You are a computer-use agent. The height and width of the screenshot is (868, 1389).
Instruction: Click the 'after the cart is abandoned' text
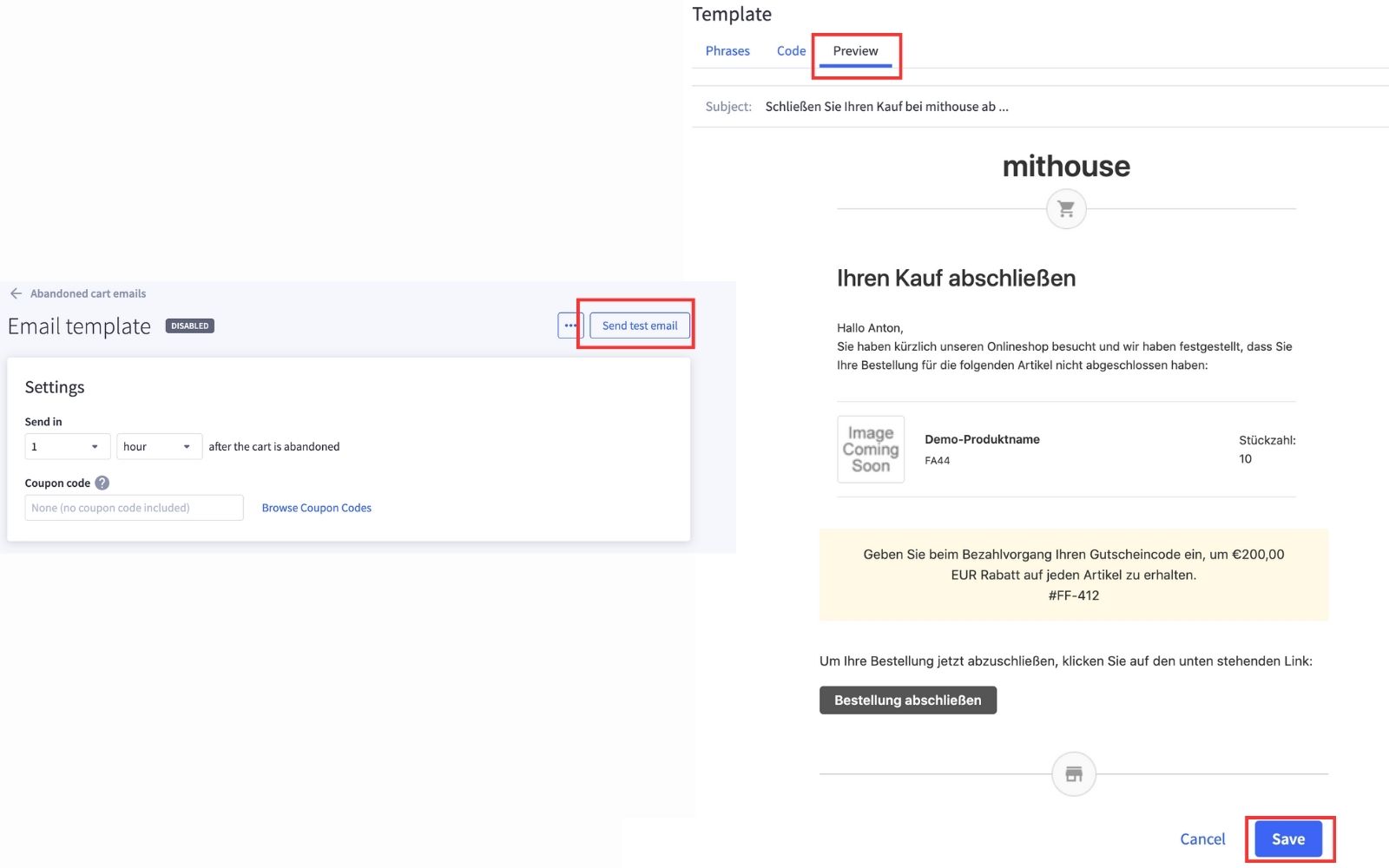tap(274, 446)
